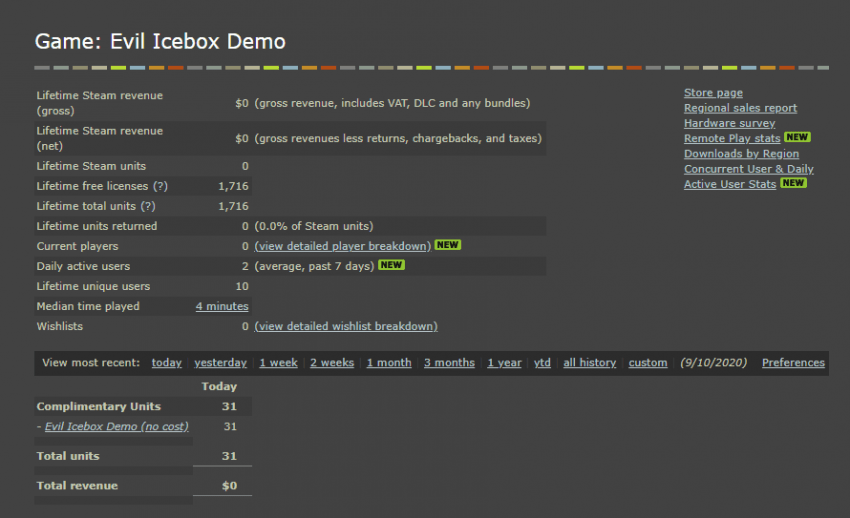
Task: Click the (0.0% of Steam units) text
Action: (314, 226)
